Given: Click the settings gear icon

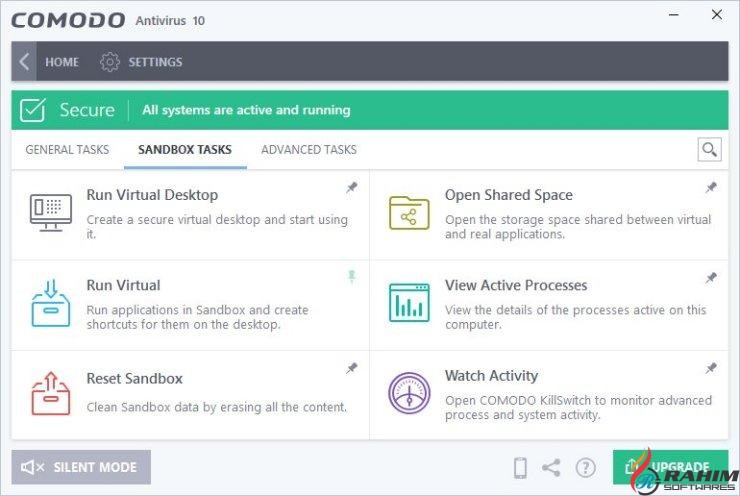Looking at the screenshot, I should pyautogui.click(x=109, y=62).
